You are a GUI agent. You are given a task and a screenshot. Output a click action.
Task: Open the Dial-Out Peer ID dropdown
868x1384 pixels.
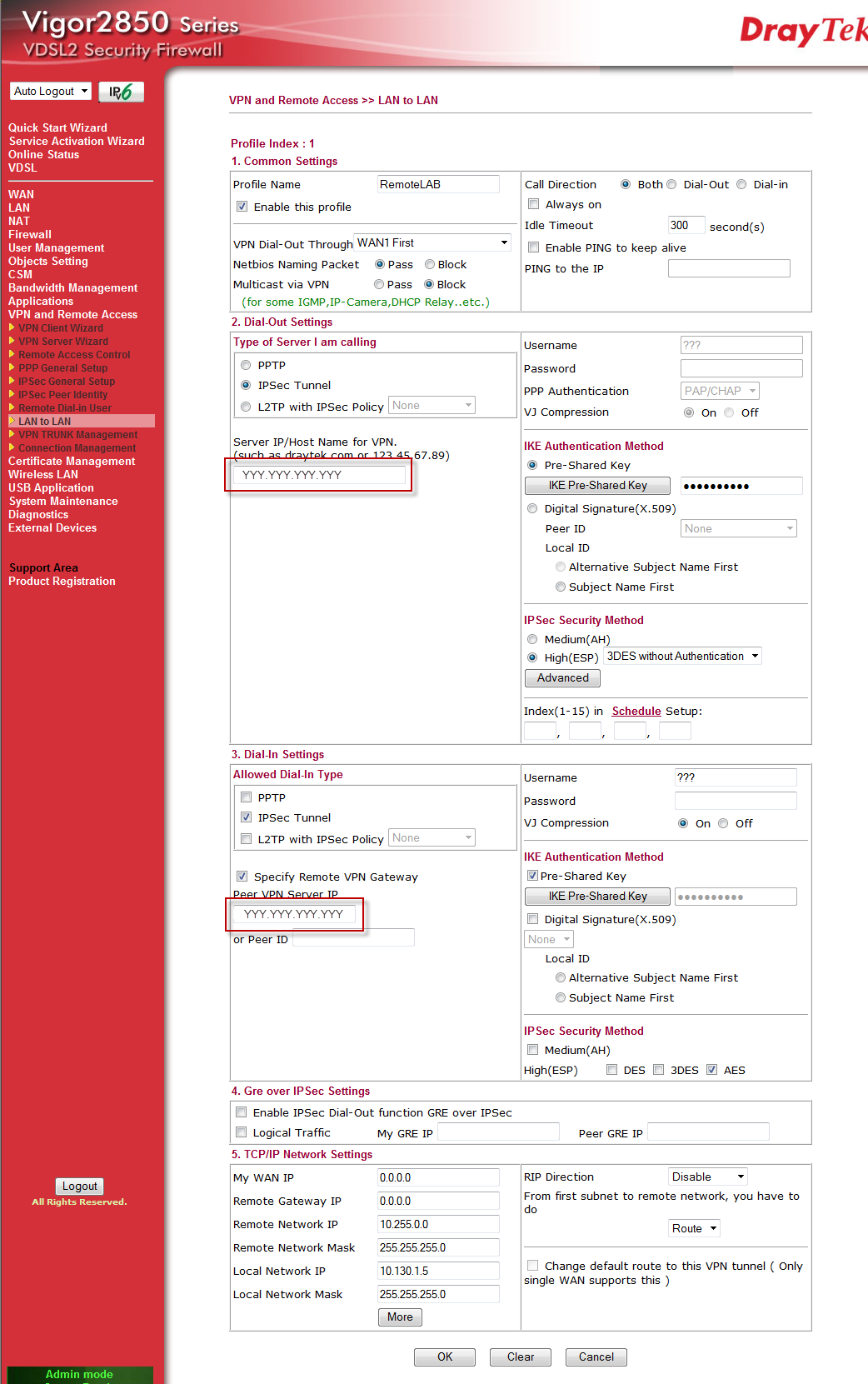739,528
